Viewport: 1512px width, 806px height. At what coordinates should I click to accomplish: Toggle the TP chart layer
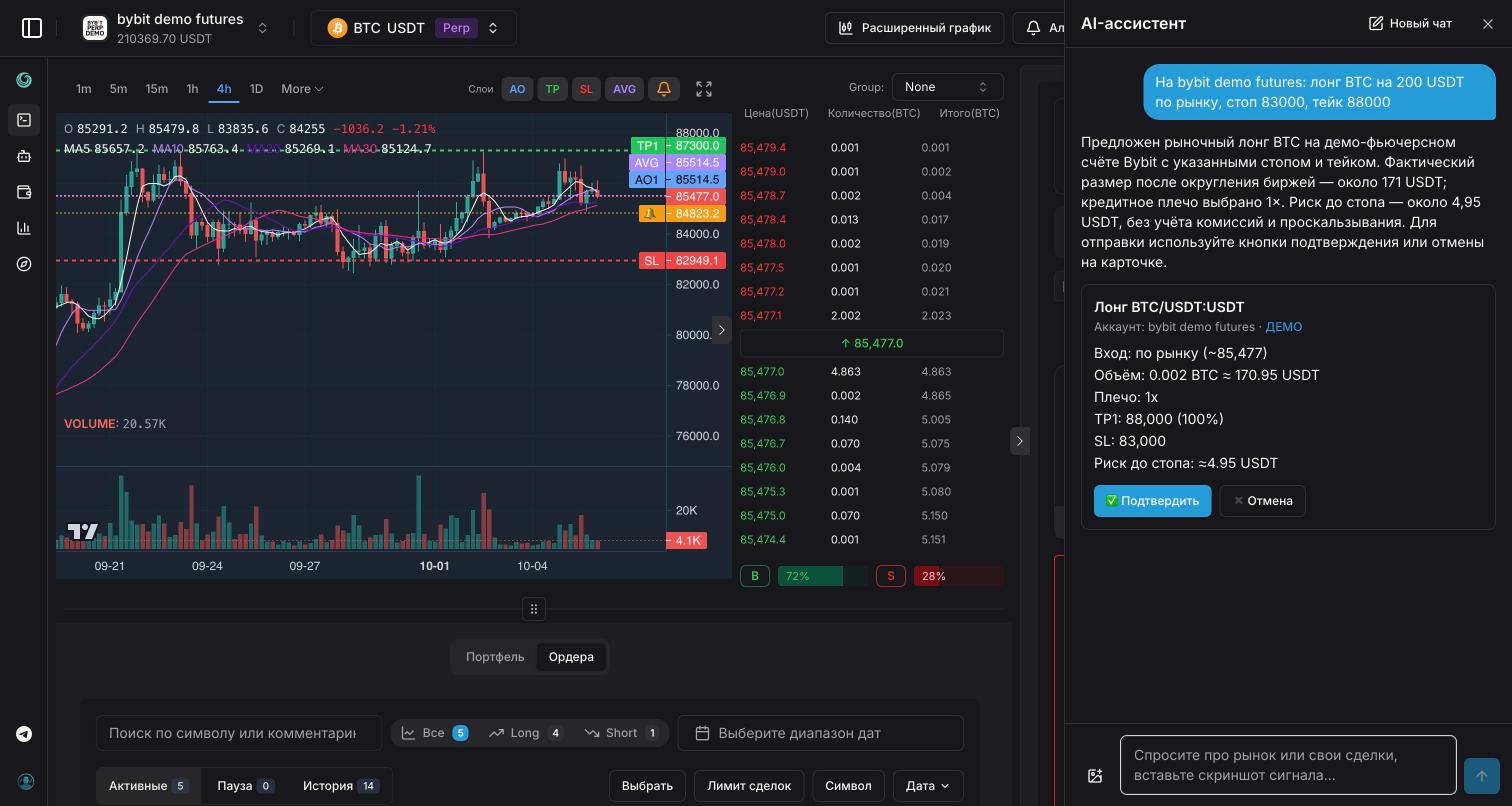click(552, 89)
